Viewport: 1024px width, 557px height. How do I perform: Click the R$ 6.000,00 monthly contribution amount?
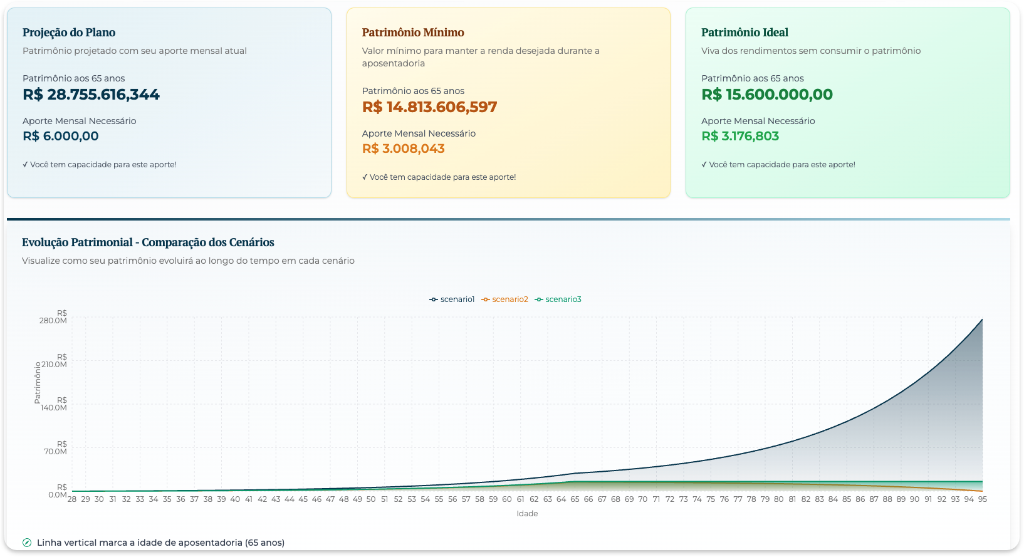tap(61, 136)
